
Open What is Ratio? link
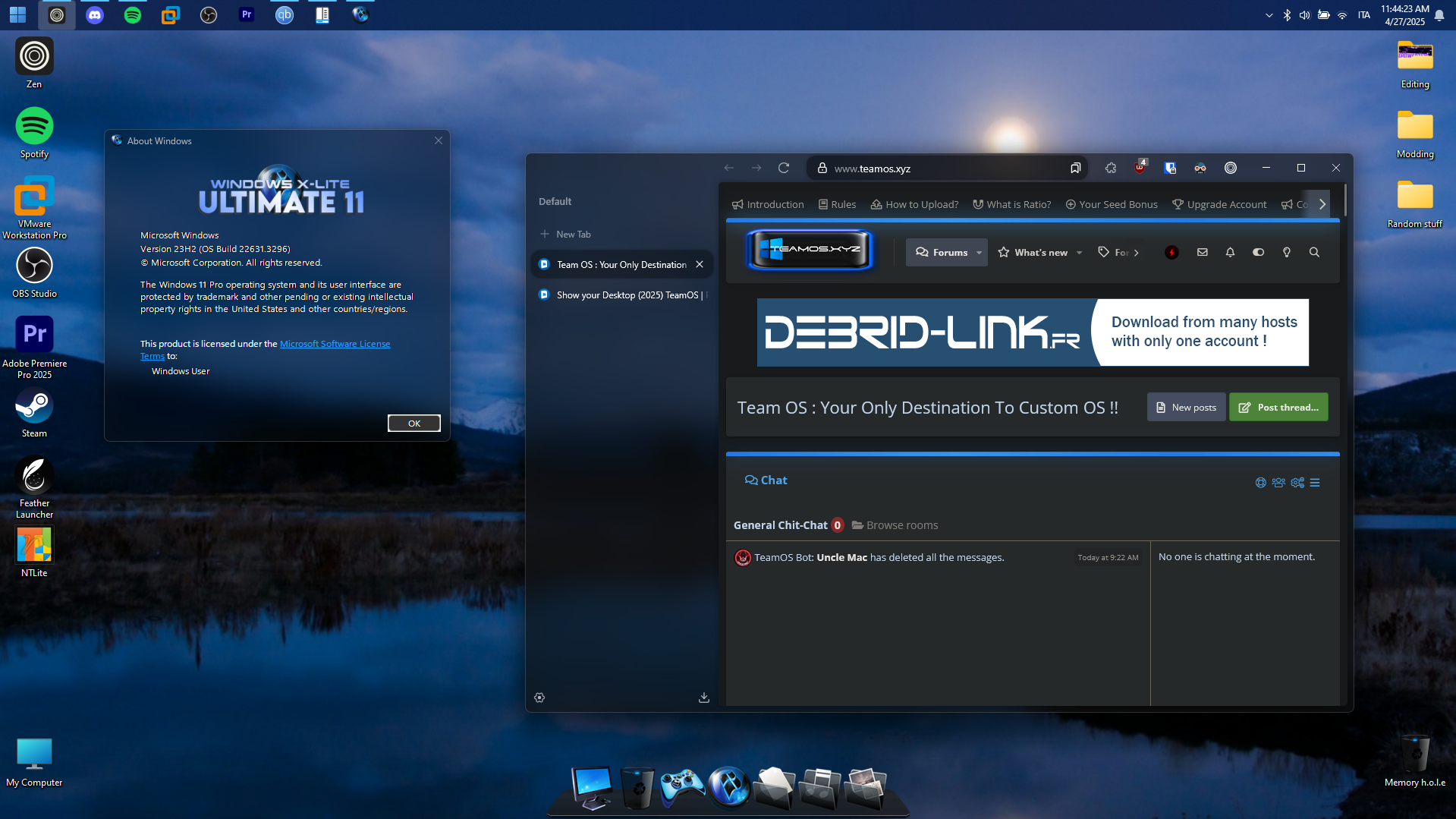tap(1012, 204)
